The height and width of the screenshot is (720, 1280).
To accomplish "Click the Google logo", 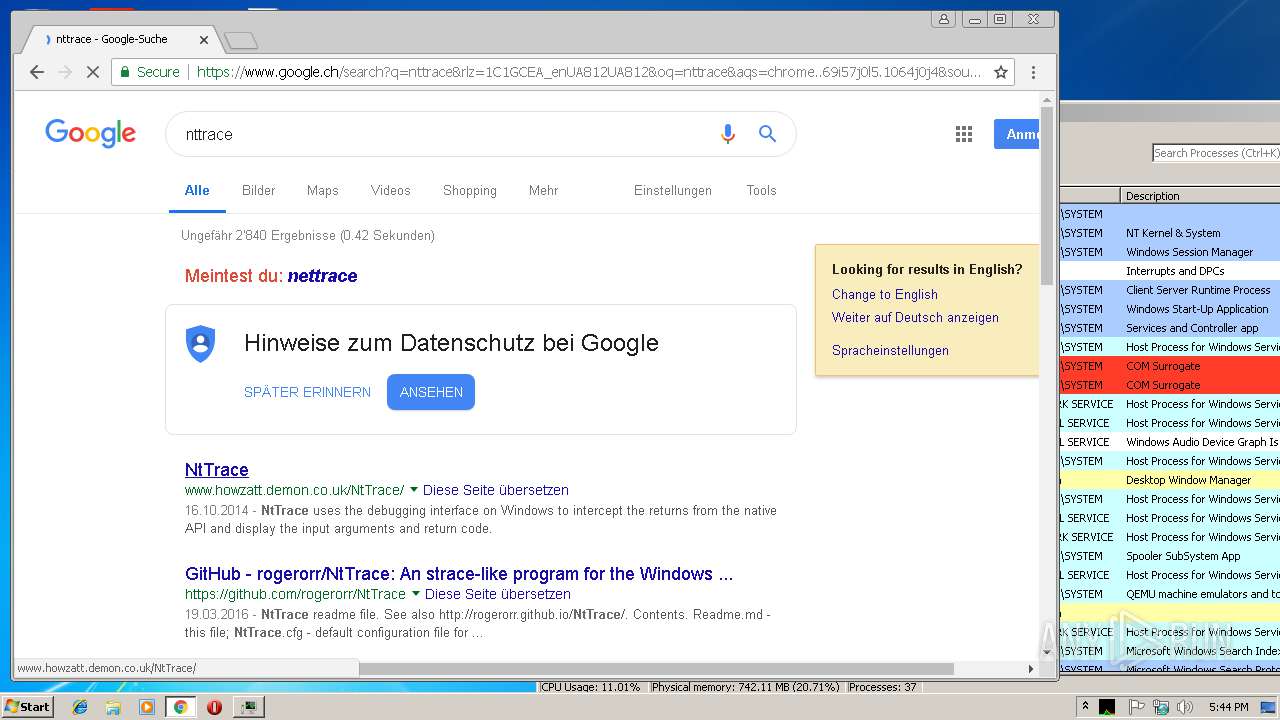I will (x=90, y=133).
